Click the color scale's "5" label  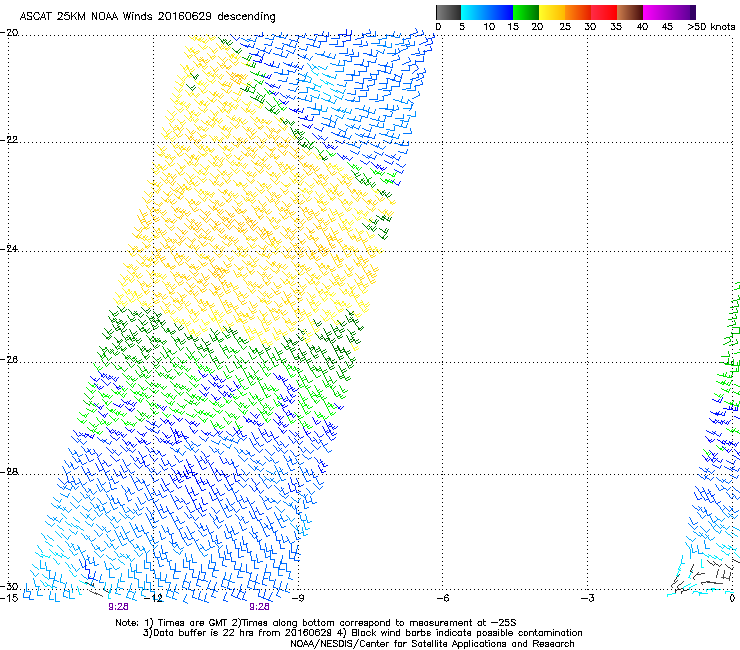click(x=462, y=27)
